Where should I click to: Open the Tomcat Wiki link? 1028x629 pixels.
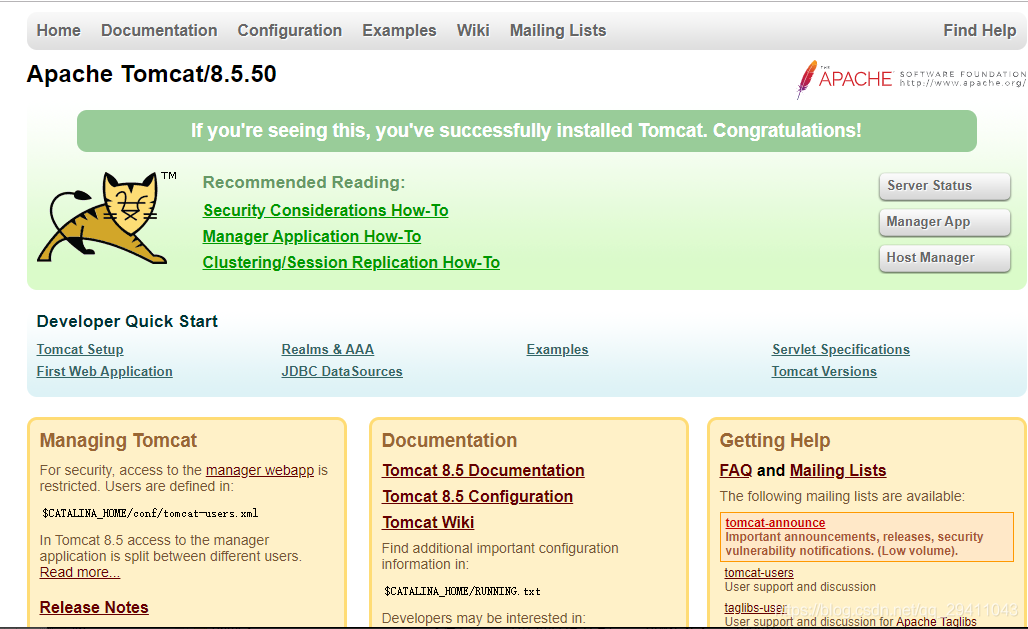point(428,522)
